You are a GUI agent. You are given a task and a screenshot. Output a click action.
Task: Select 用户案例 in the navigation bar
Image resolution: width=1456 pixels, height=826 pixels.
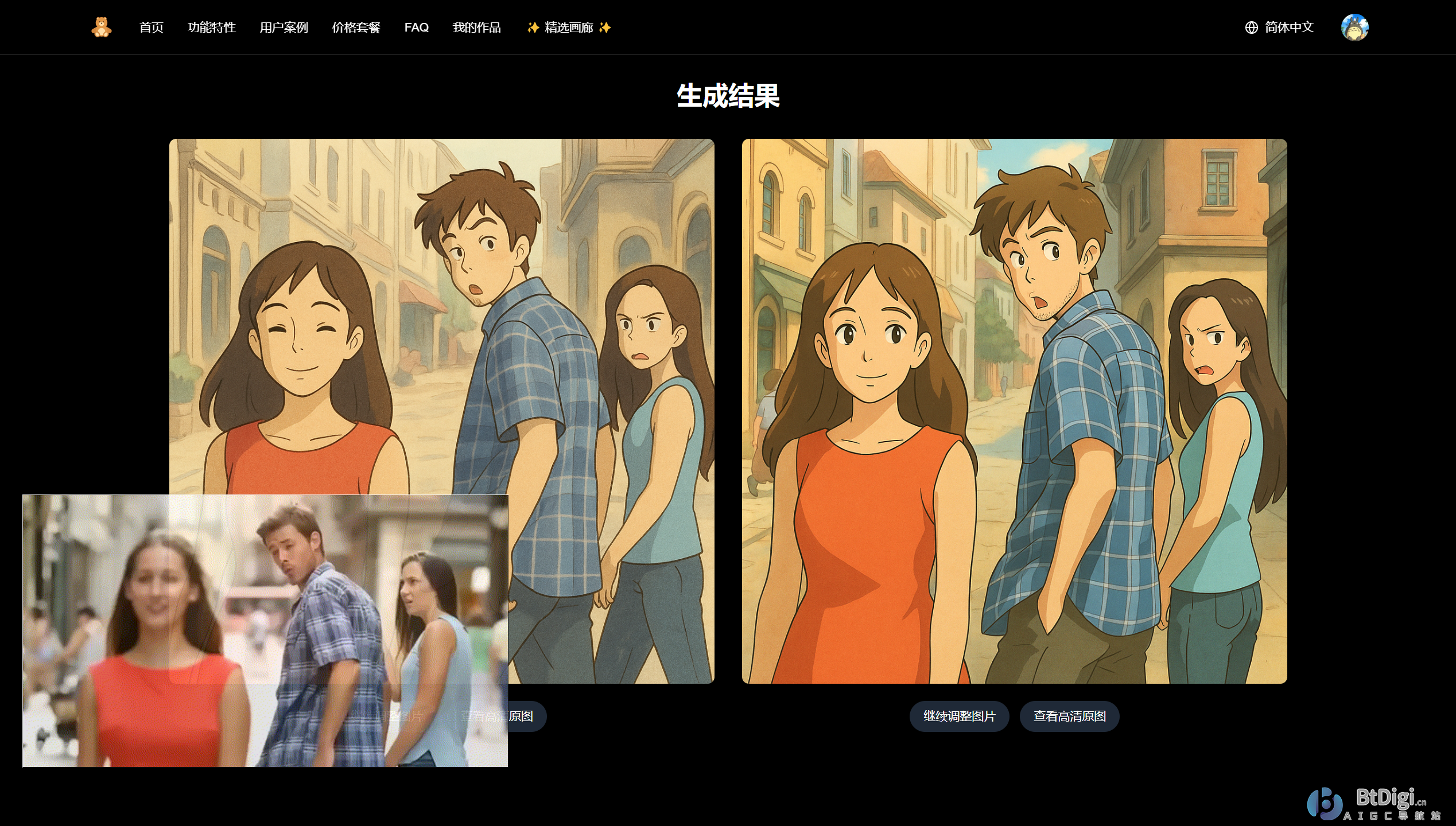click(x=284, y=27)
